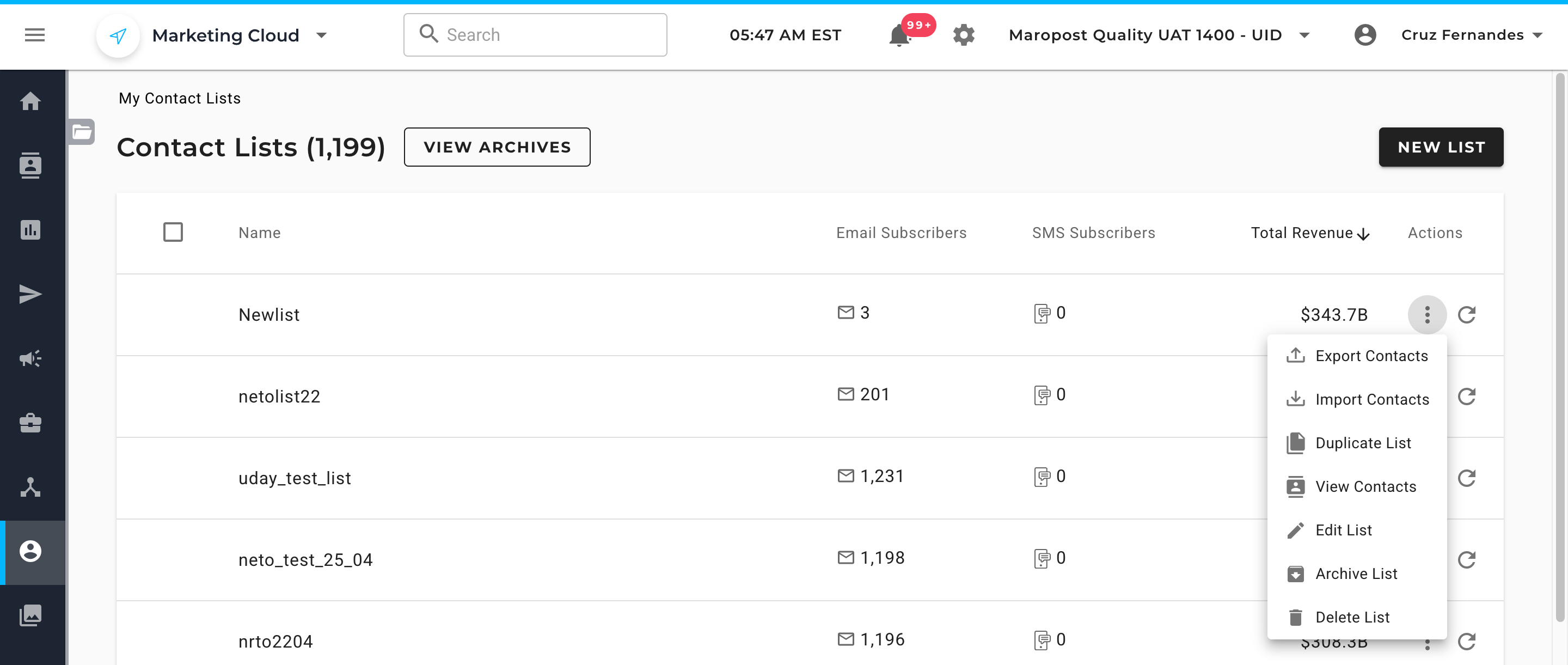Choose Export Contacts from the menu

(1371, 356)
